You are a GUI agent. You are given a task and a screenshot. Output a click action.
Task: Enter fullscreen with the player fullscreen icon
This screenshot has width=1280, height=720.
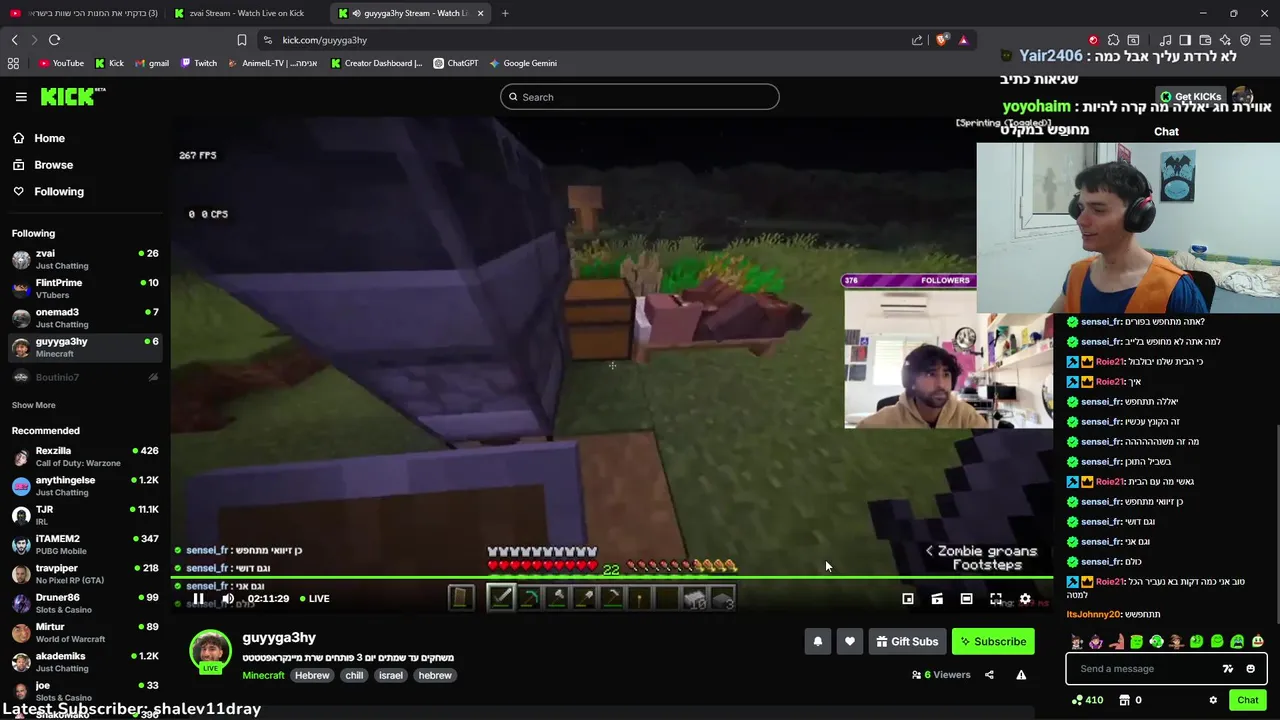pos(996,599)
